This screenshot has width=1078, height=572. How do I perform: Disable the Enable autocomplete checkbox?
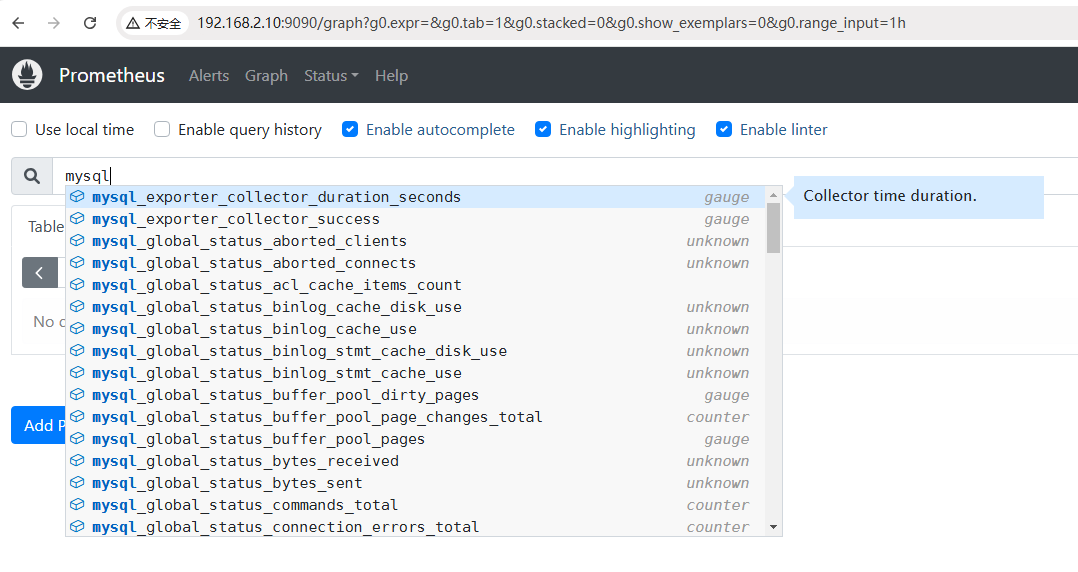pyautogui.click(x=350, y=129)
